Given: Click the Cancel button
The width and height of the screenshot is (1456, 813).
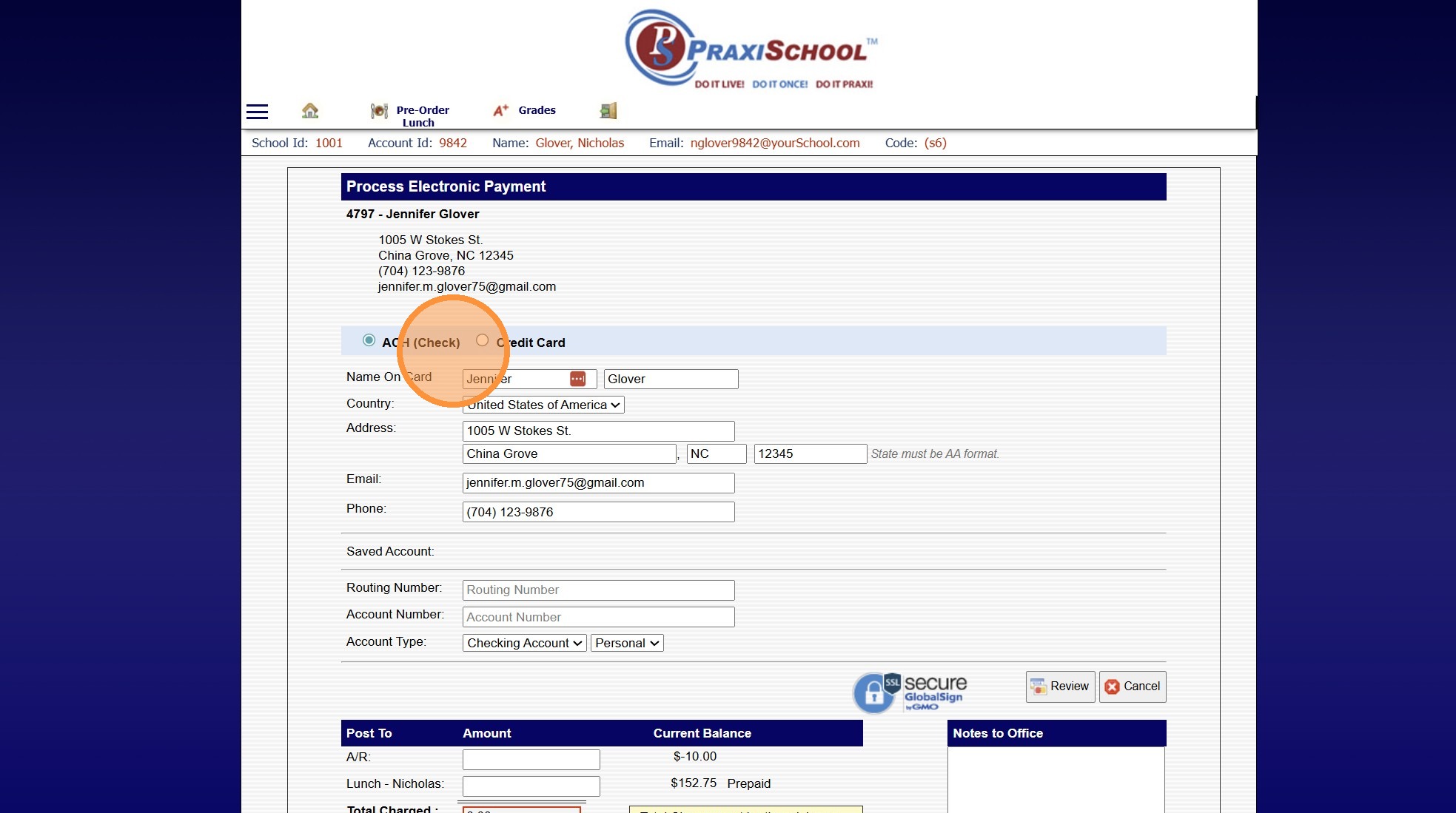Looking at the screenshot, I should 1133,687.
